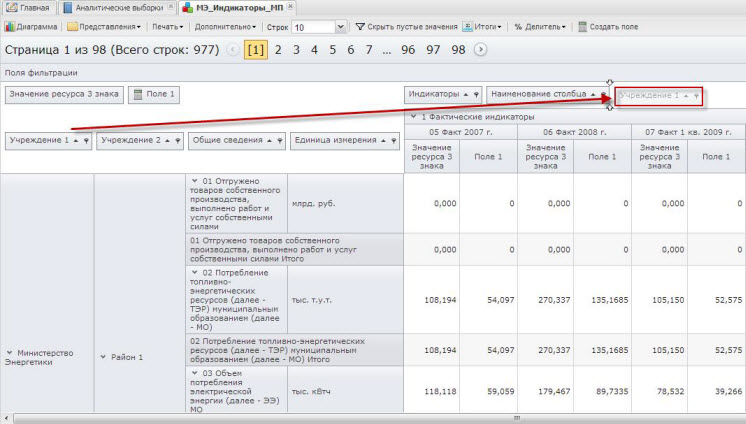The image size is (746, 424).
Task: Close the Аналитические выборки tab
Action: click(x=171, y=7)
